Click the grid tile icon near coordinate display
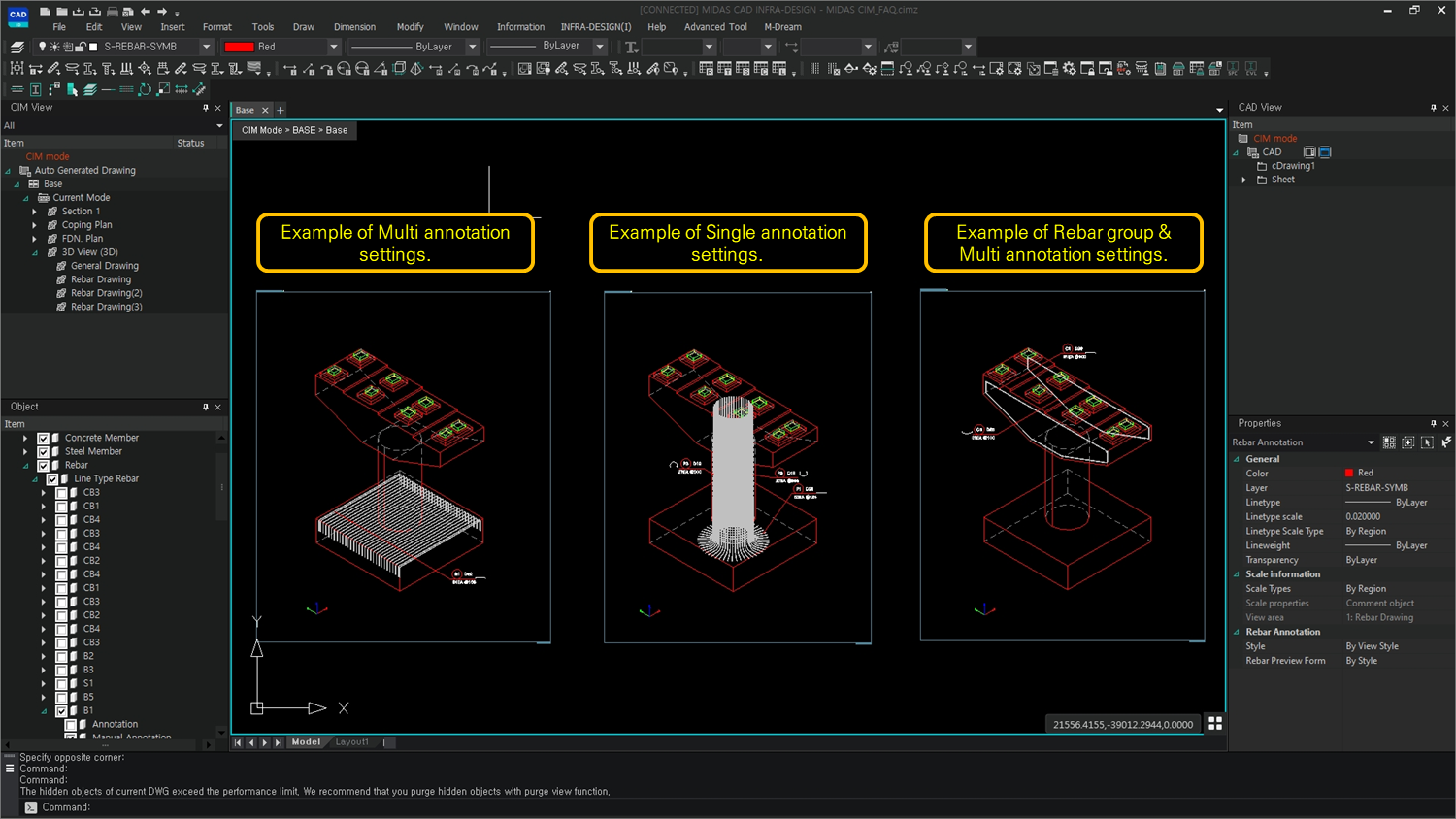1456x819 pixels. [x=1215, y=723]
